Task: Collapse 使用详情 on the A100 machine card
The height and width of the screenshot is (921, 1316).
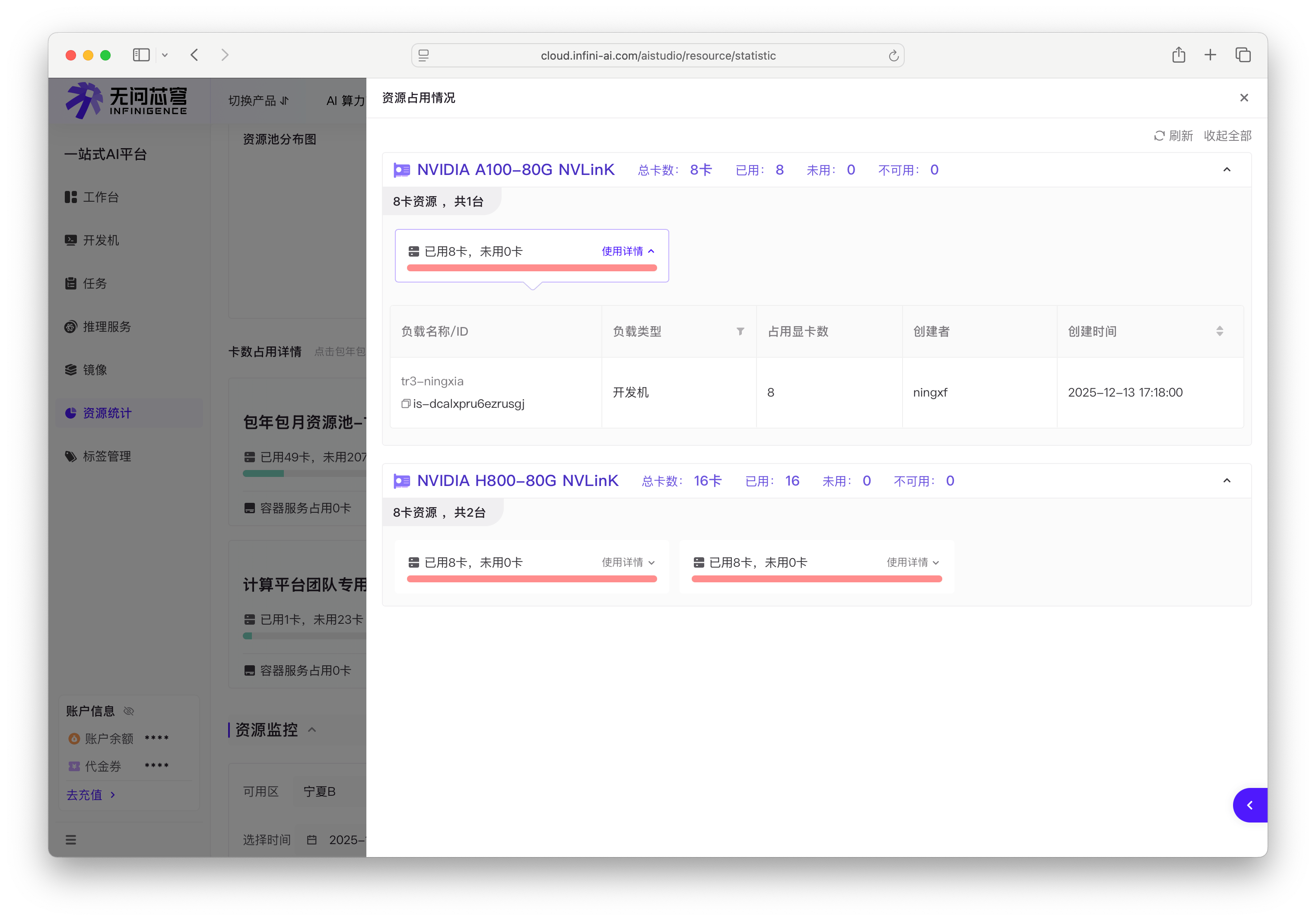Action: [x=628, y=251]
